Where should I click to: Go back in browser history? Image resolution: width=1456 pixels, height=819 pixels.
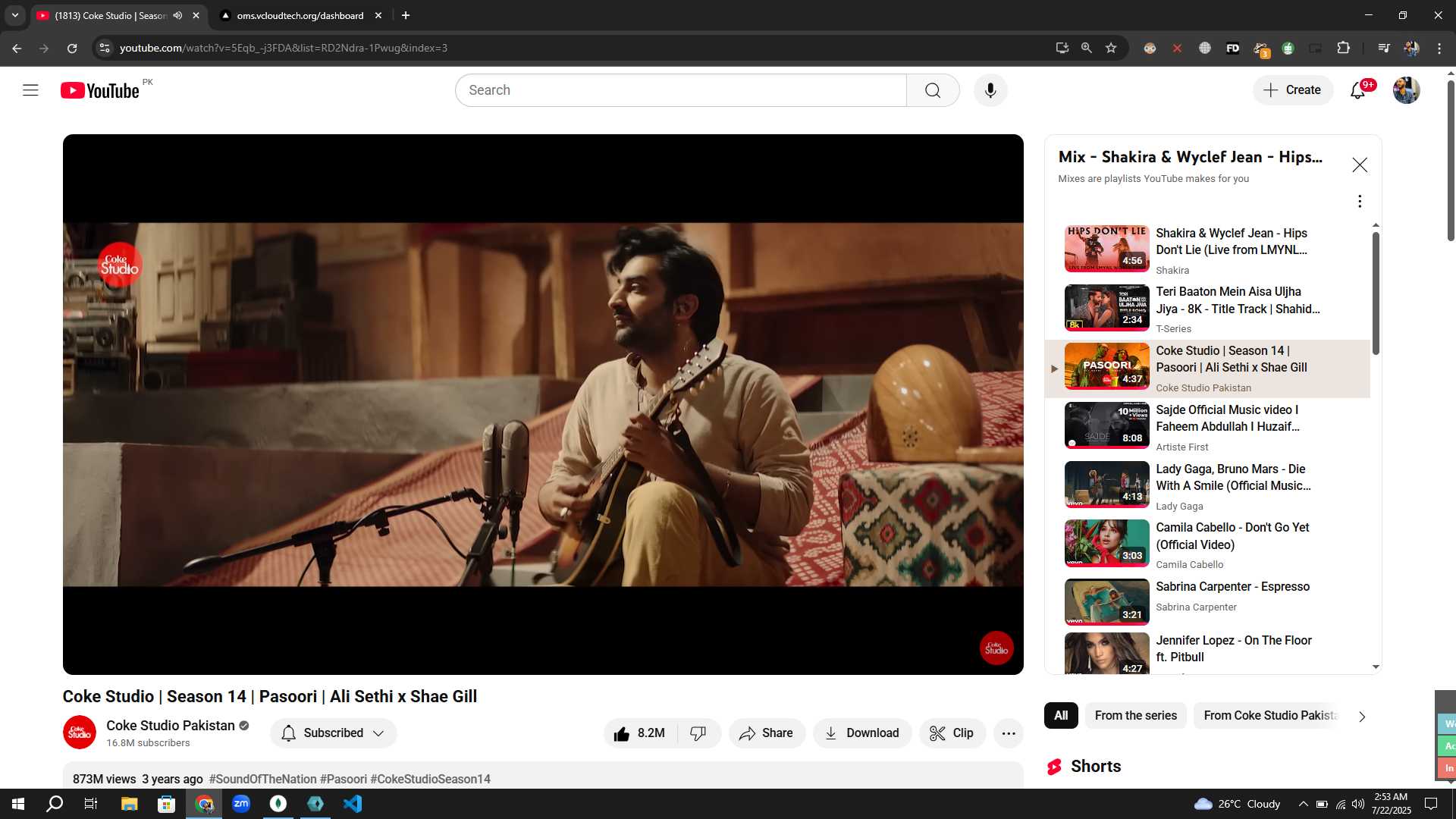click(x=17, y=48)
